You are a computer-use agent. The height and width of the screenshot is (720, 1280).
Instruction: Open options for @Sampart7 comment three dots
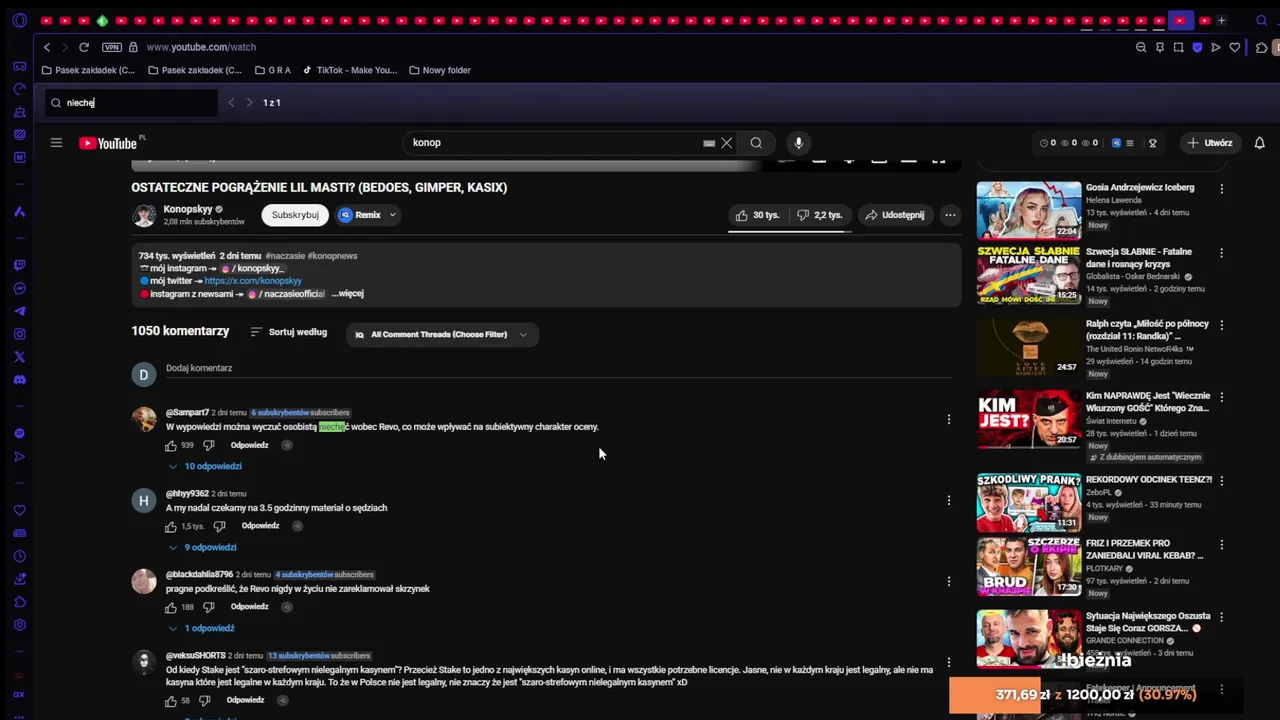point(949,419)
